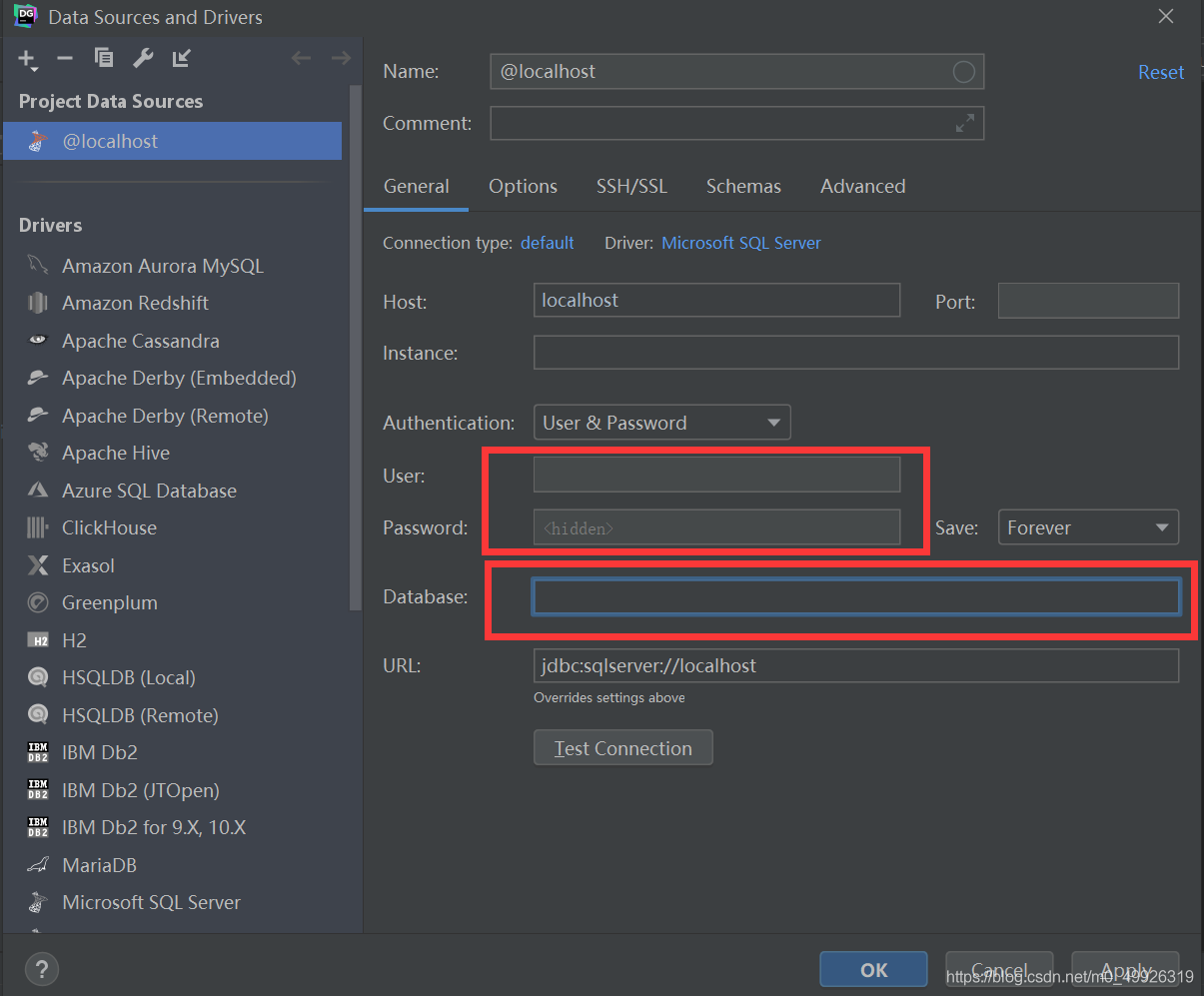Screen dimensions: 1204x996
Task: Select Apache Hive driver icon
Action: tap(38, 453)
